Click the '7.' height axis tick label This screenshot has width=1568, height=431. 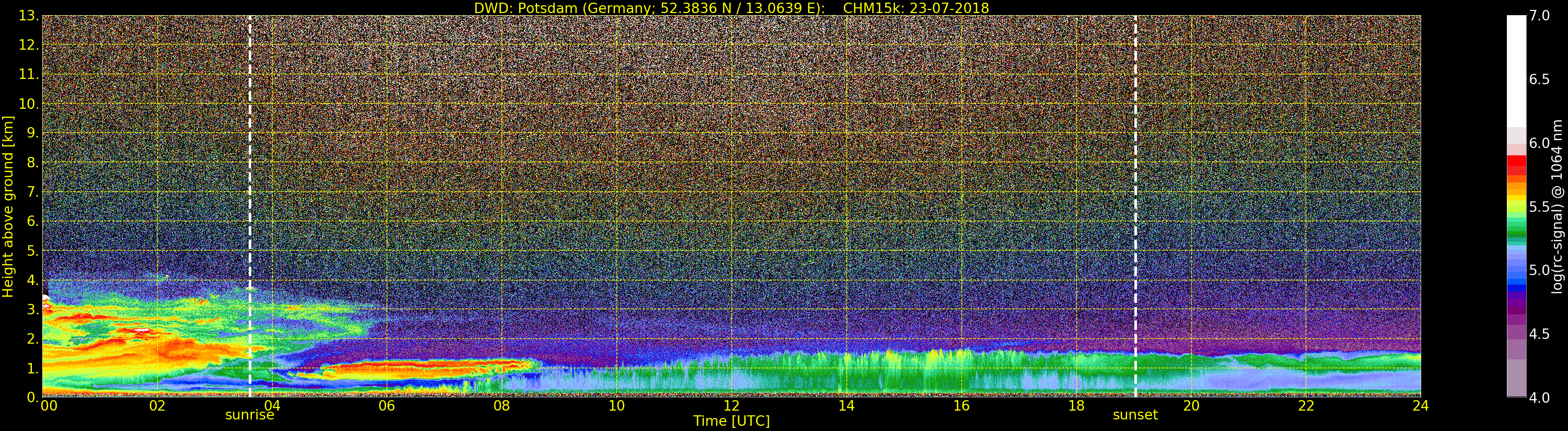33,192
